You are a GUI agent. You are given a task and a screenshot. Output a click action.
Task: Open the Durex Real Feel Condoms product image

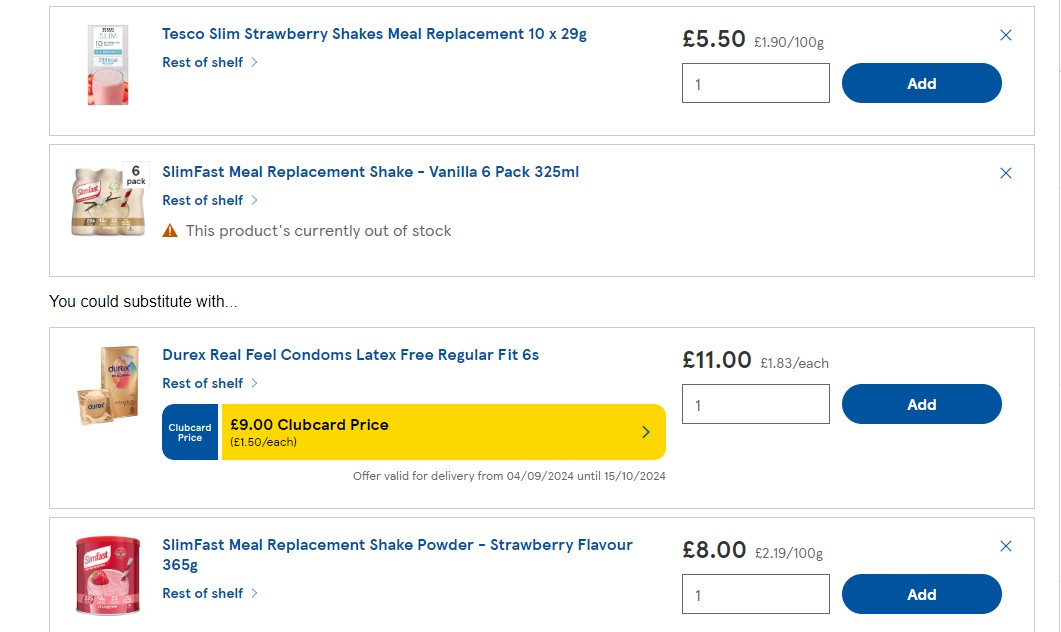[108, 385]
